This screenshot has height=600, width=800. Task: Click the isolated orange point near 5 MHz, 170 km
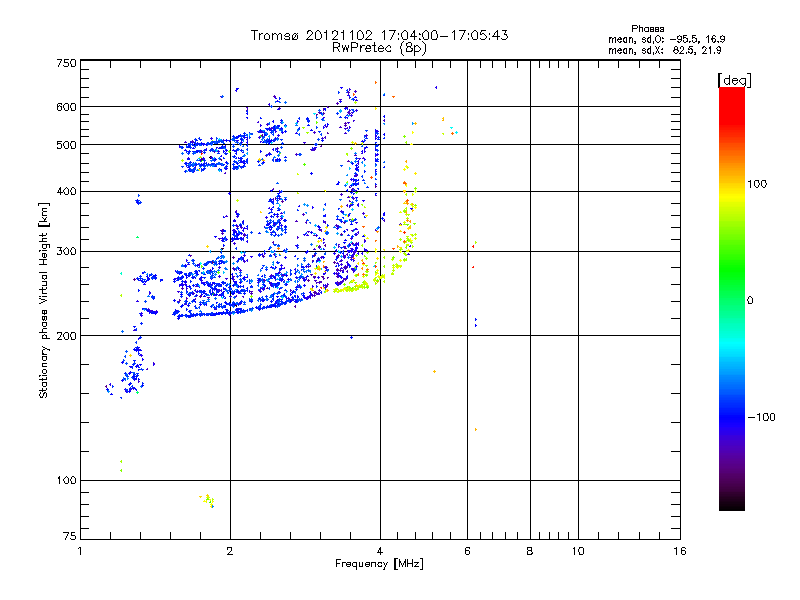[434, 371]
